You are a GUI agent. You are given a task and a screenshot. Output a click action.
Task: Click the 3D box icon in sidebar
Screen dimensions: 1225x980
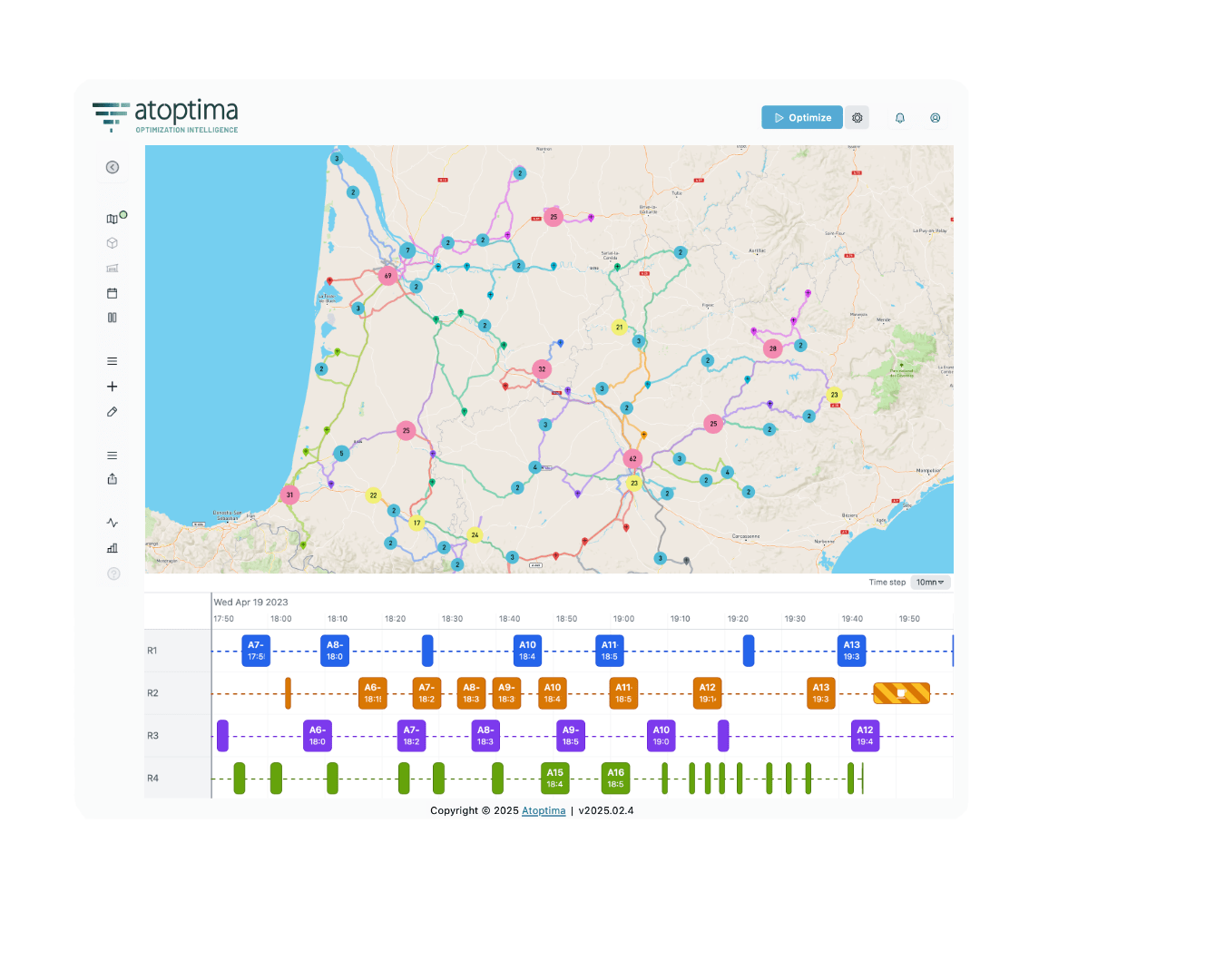pos(113,243)
